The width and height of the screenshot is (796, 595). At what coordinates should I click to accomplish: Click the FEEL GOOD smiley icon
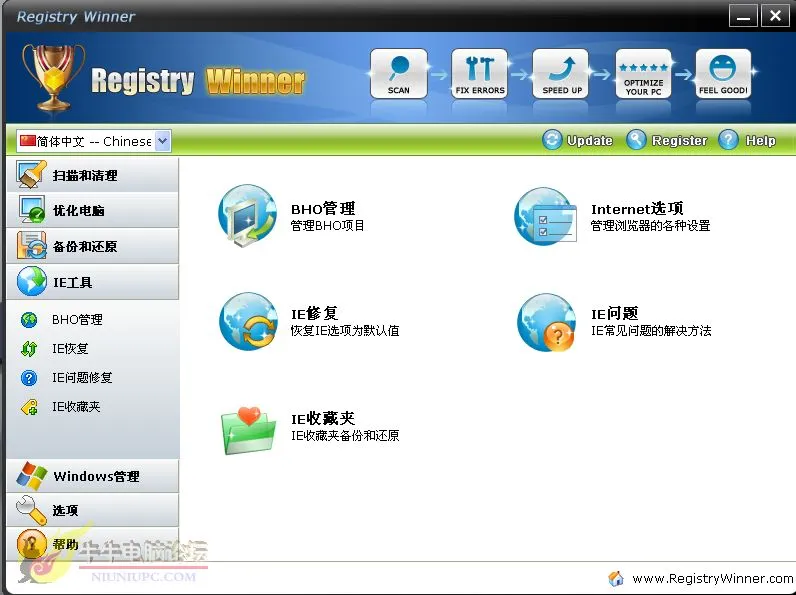(723, 74)
